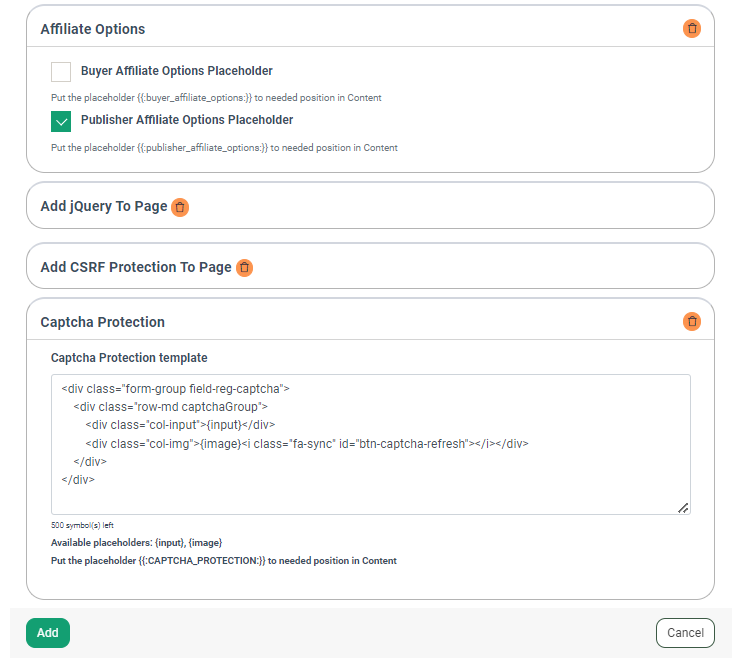Remove Add CSRF Protection To Page trash icon
744x668 pixels.
coord(244,268)
